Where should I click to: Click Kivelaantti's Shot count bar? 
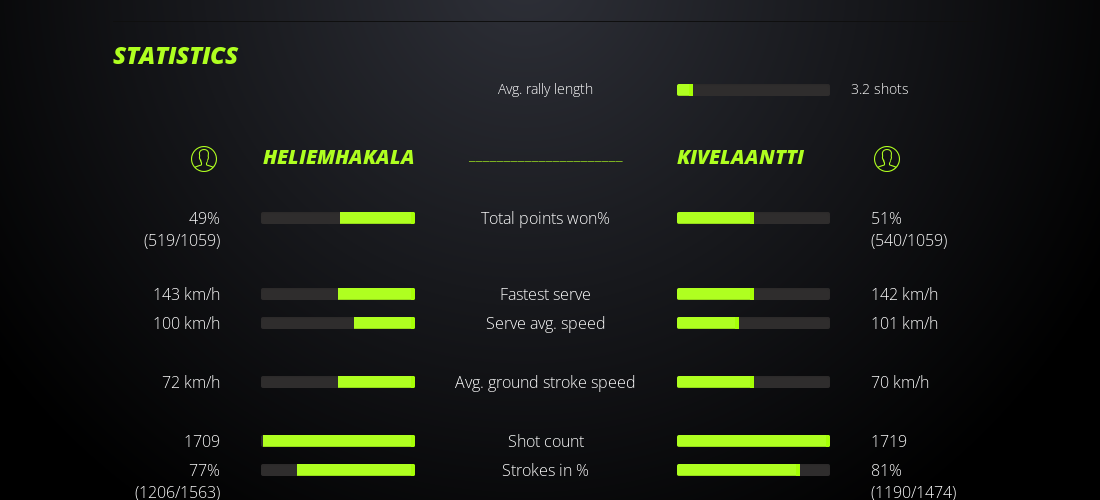753,441
